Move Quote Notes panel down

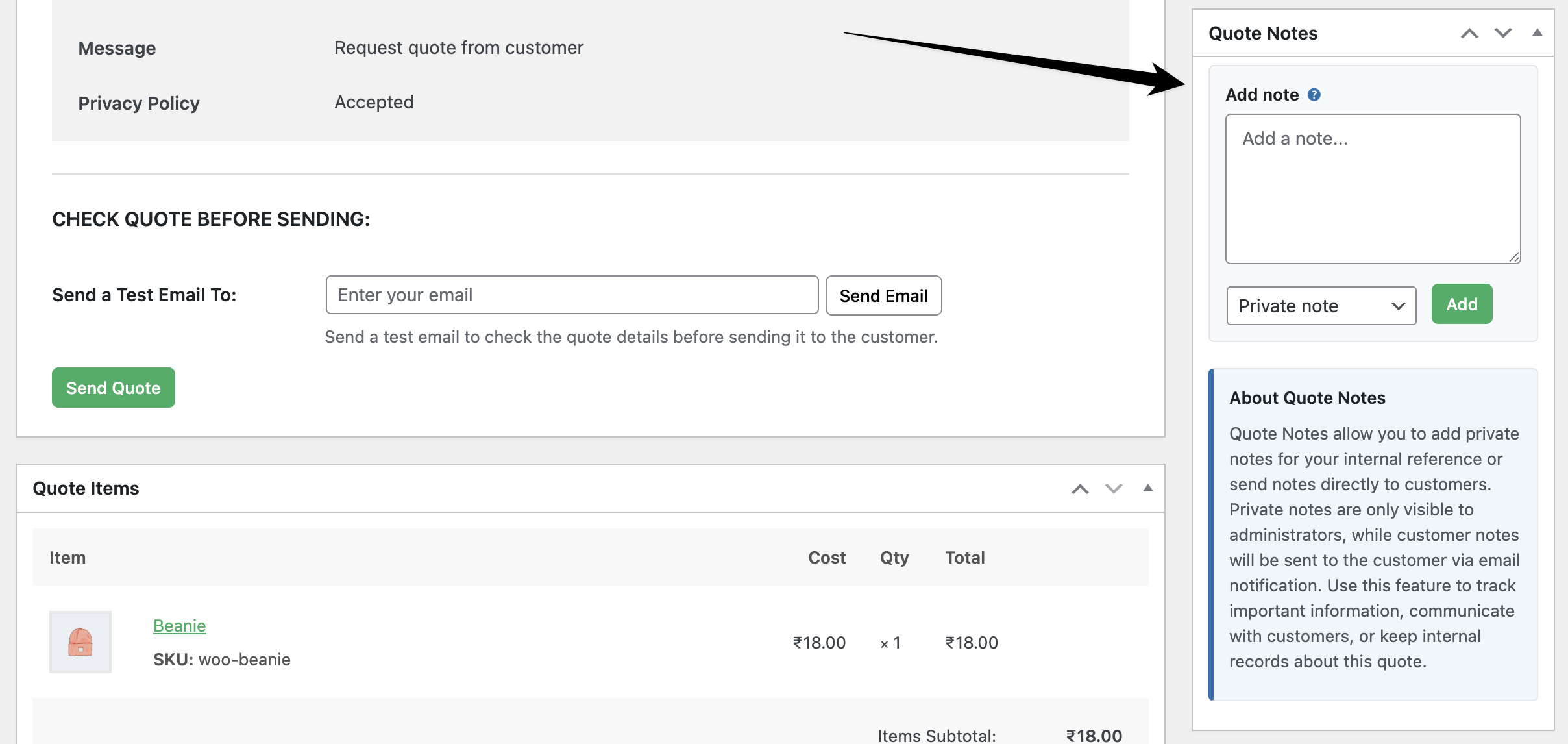click(1503, 33)
